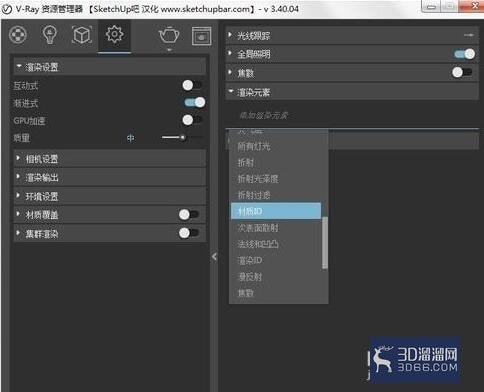Choose 焦散 at the list bottom
The image size is (484, 392).
(276, 293)
